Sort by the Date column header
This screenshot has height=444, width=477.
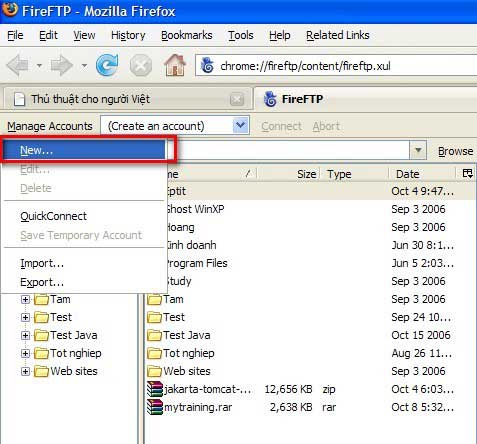pyautogui.click(x=423, y=174)
